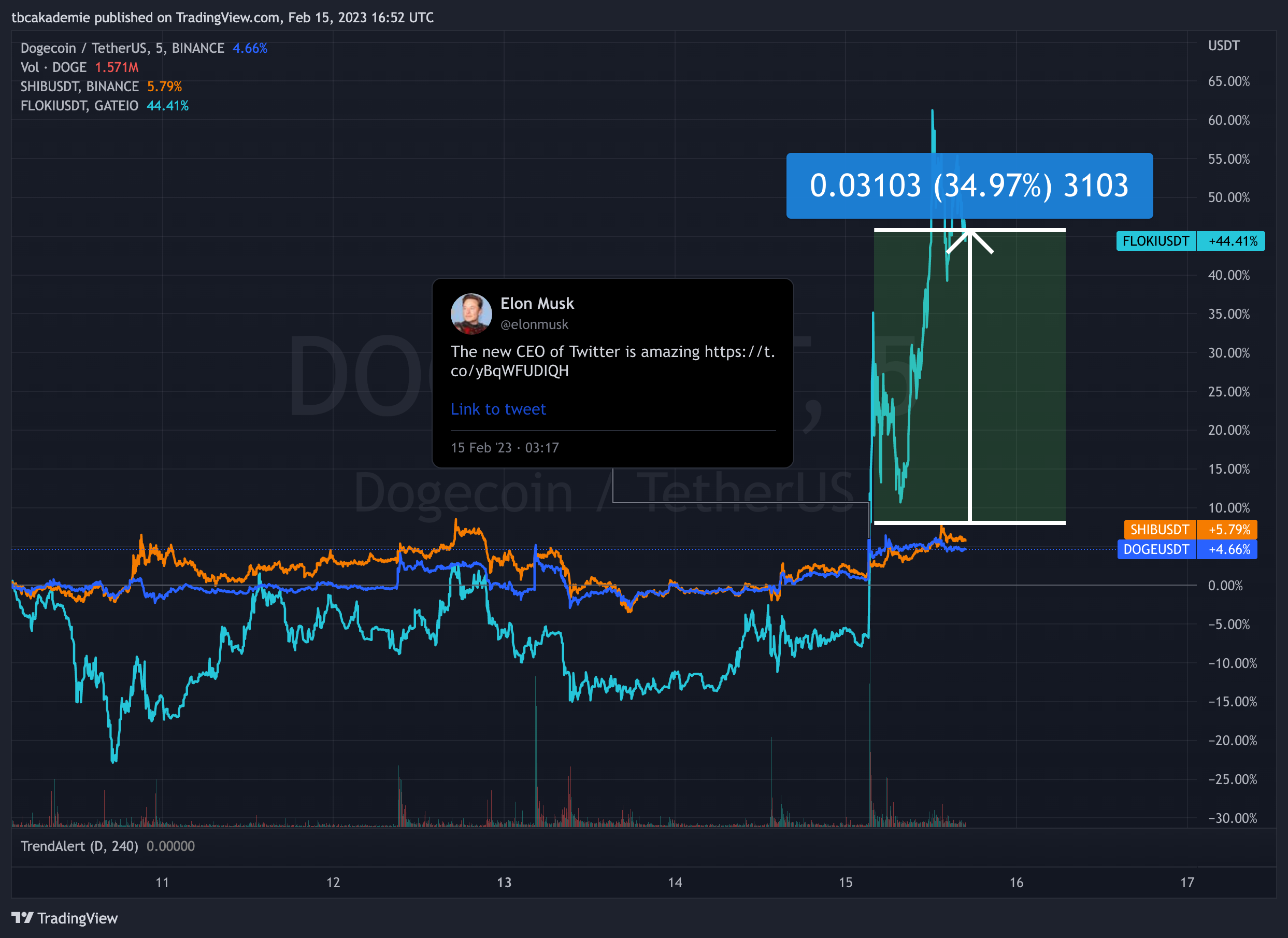This screenshot has width=1288, height=938.
Task: Click the Vol · DOGE indicator legend
Action: point(53,67)
